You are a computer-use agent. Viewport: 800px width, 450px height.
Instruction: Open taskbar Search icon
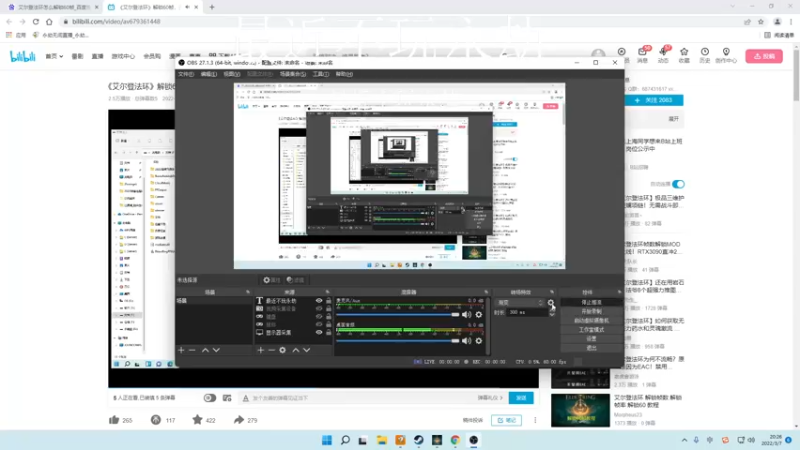point(345,440)
